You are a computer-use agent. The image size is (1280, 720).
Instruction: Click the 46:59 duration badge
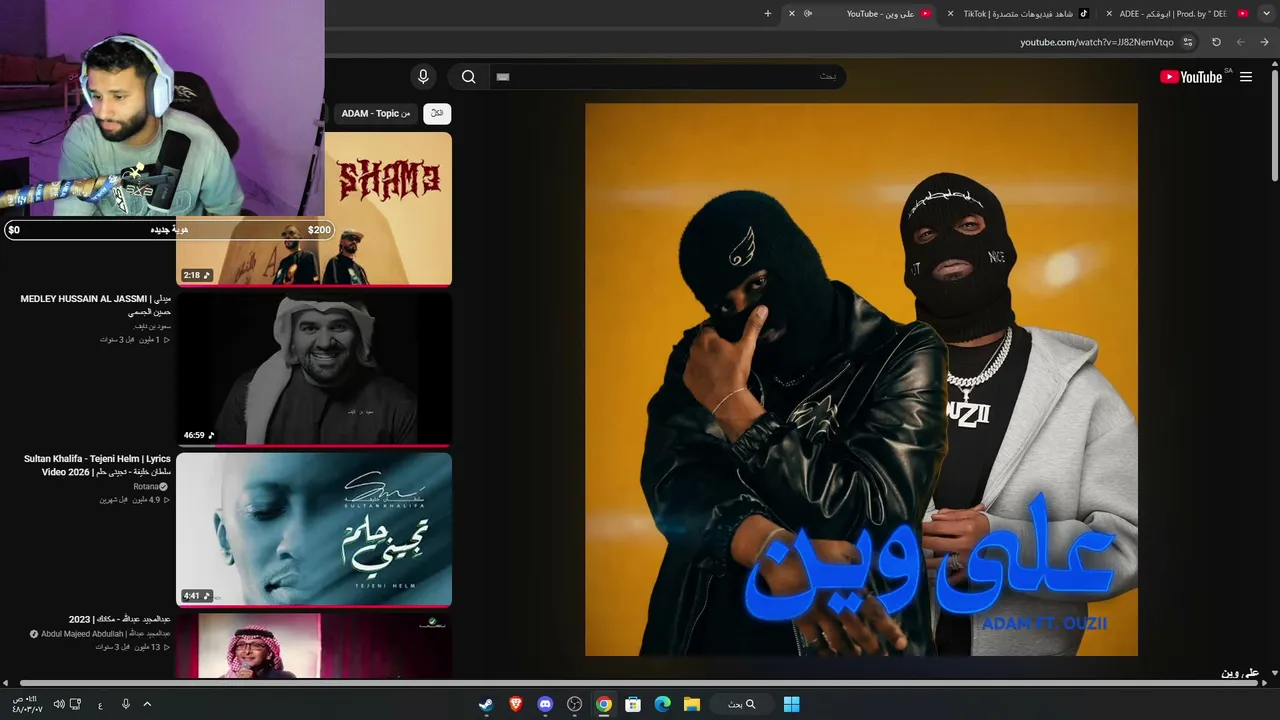[x=199, y=435]
